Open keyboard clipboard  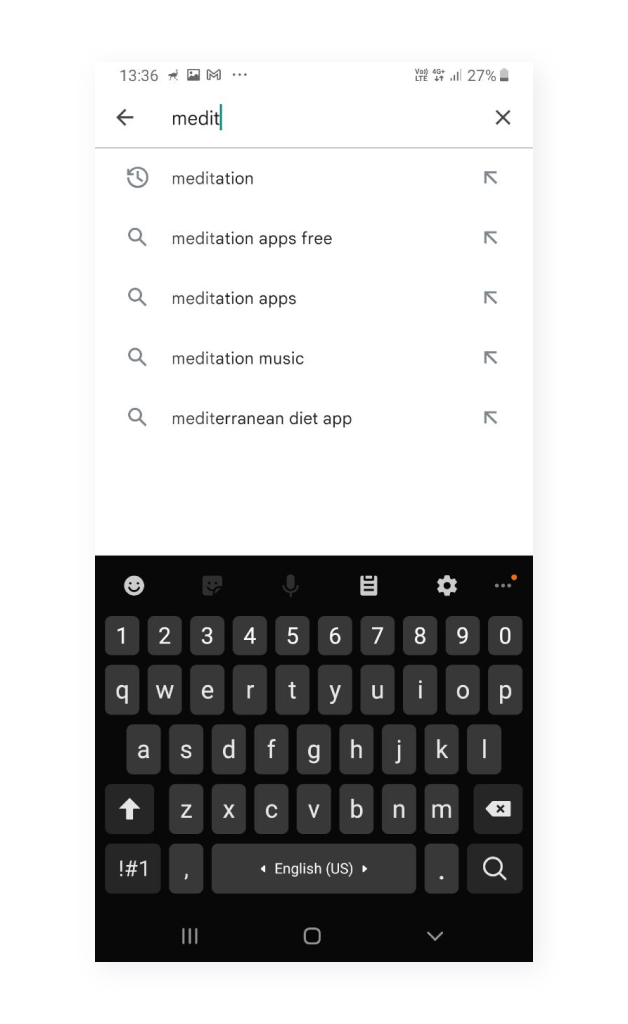click(369, 587)
